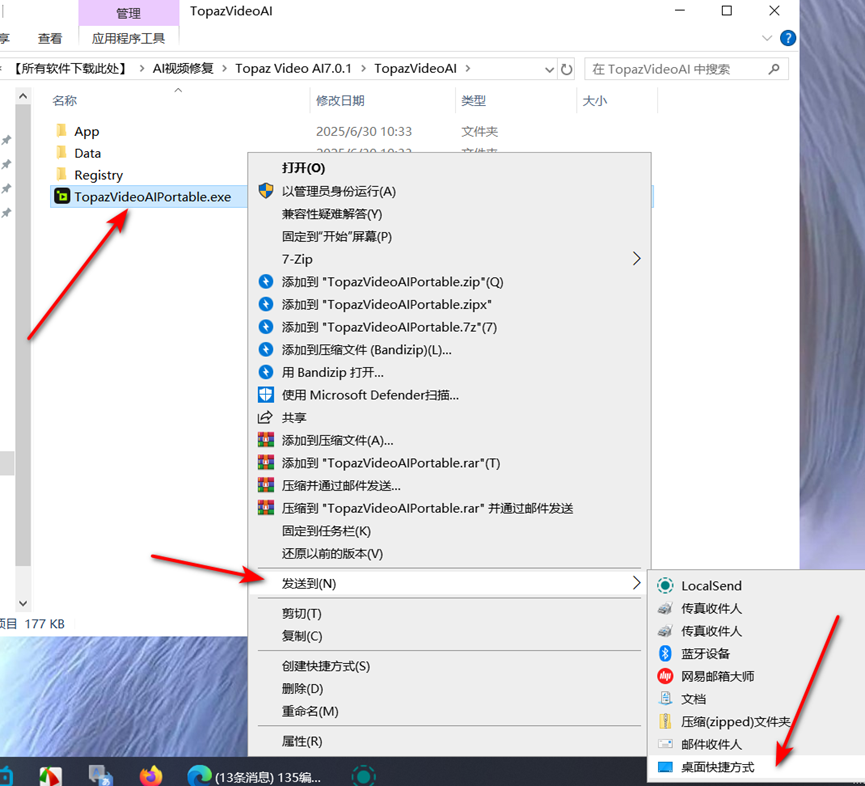The image size is (865, 786).
Task: Click Bandizip icon beside 'TopazVideoAIPortable.7z'(7)
Action: tap(266, 327)
